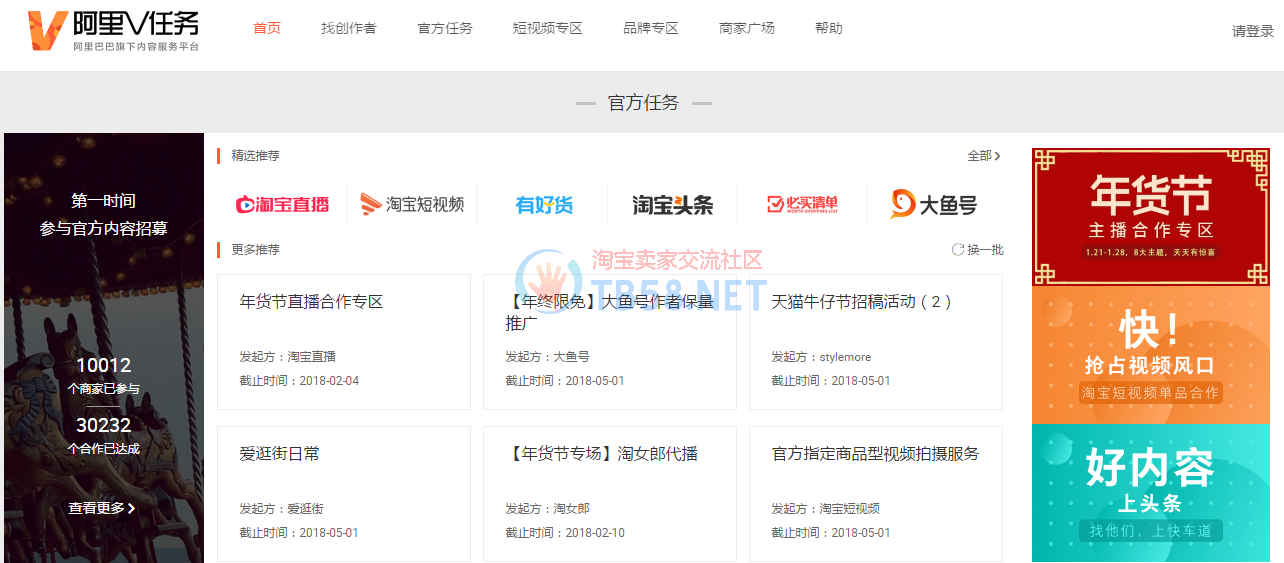The image size is (1284, 563).
Task: Select the 必买清单 brand logo
Action: point(802,205)
